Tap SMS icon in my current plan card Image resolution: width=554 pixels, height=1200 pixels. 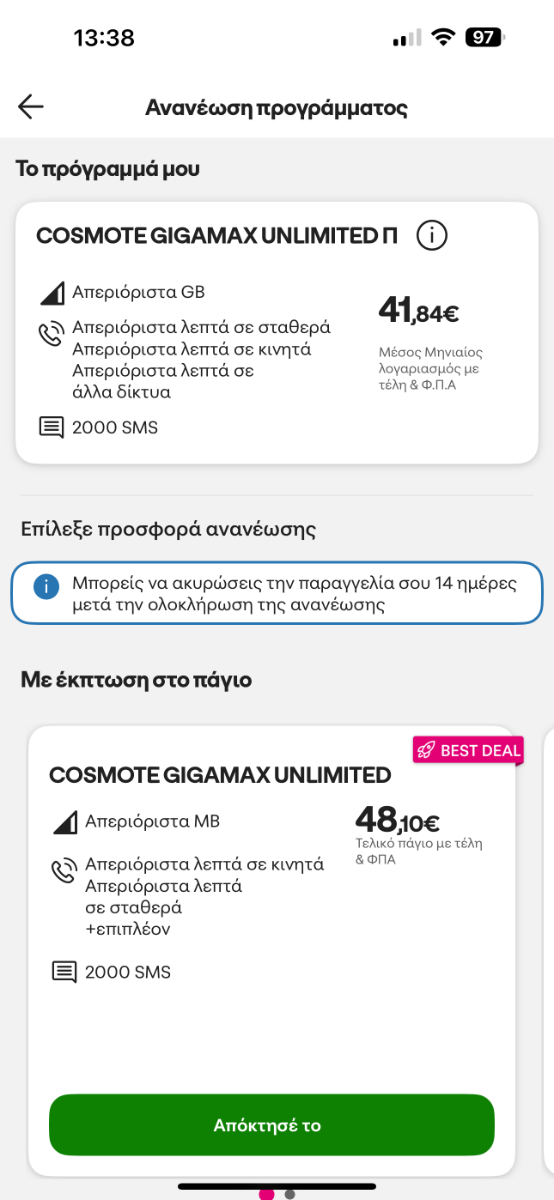pos(52,428)
